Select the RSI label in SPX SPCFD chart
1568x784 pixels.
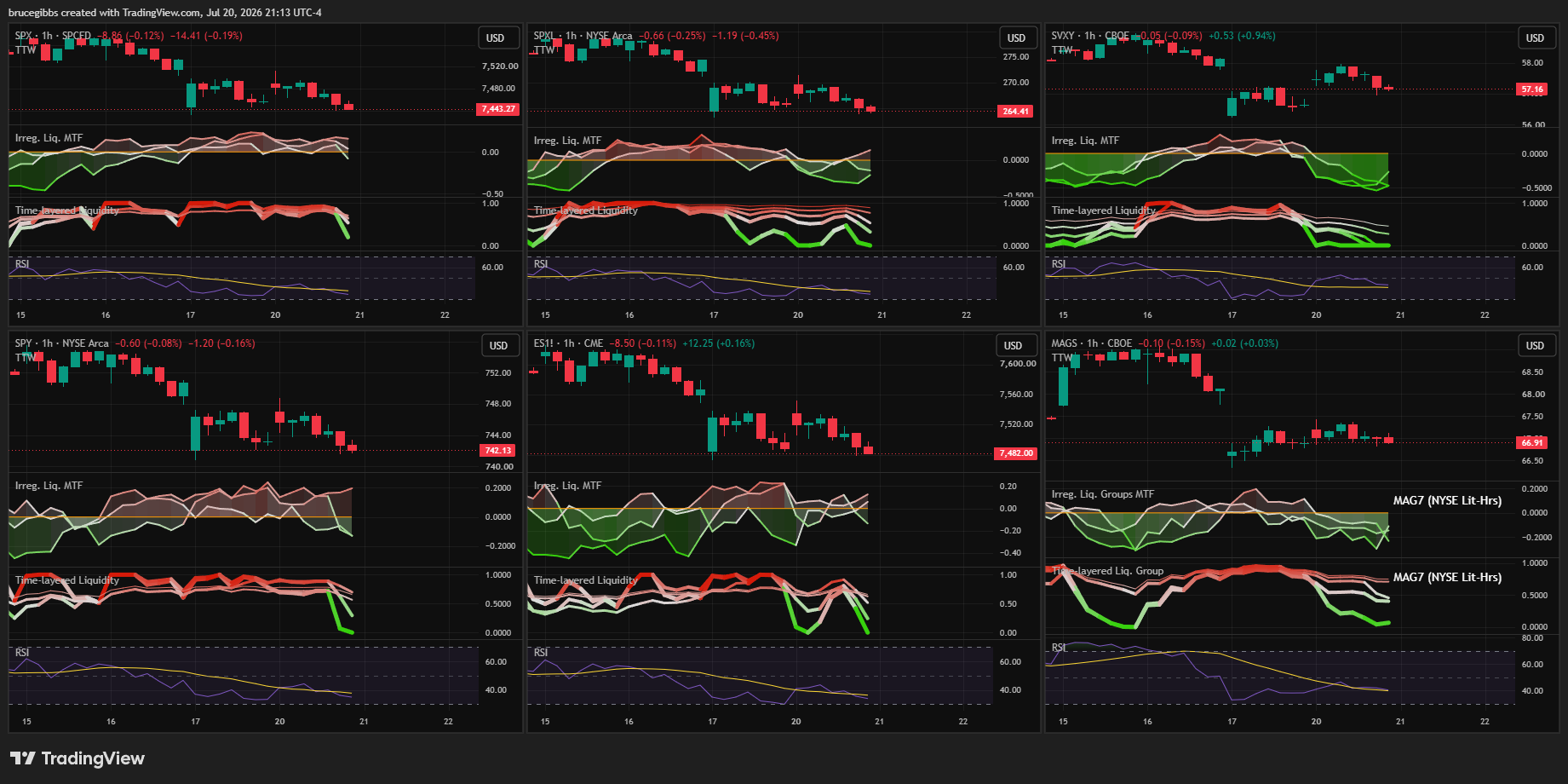pos(22,264)
